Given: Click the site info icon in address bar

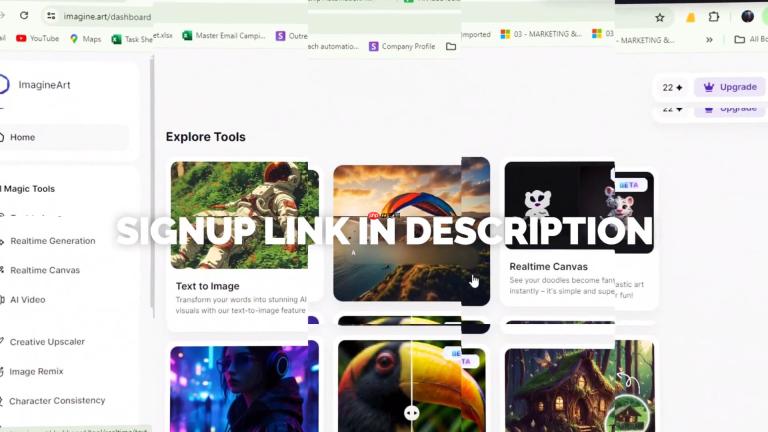Looking at the screenshot, I should [x=51, y=16].
